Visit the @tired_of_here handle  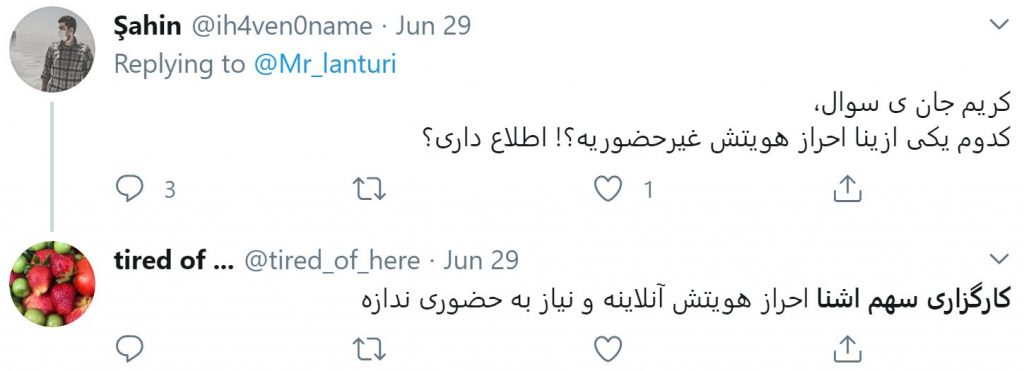click(332, 261)
